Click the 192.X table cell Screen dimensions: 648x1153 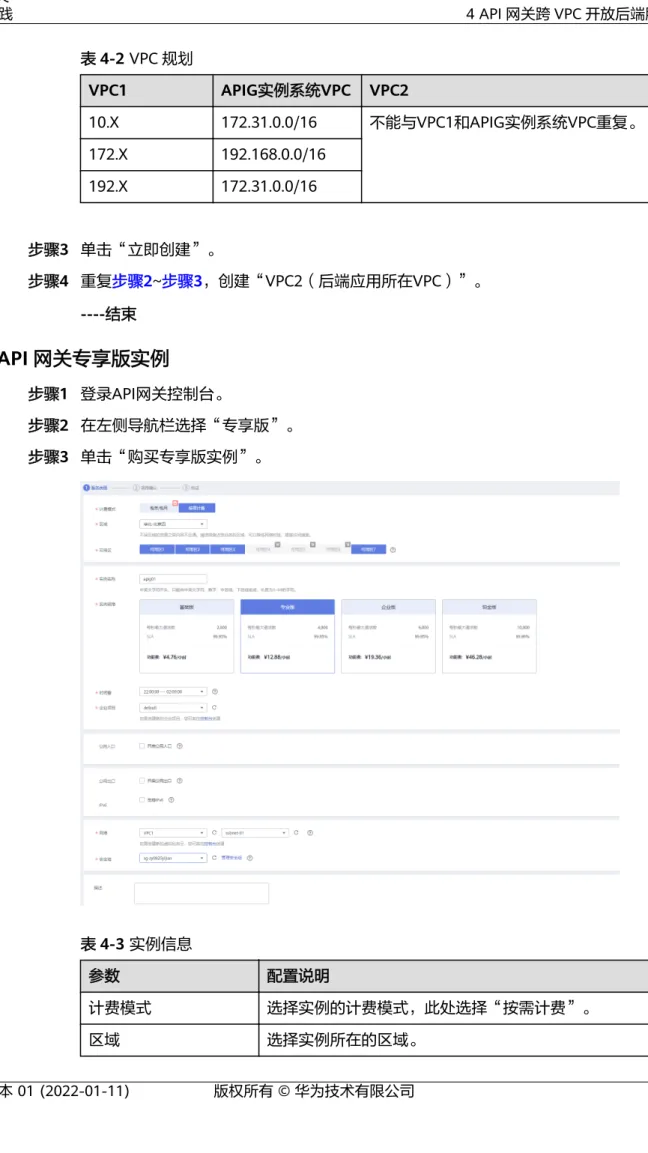[146, 186]
